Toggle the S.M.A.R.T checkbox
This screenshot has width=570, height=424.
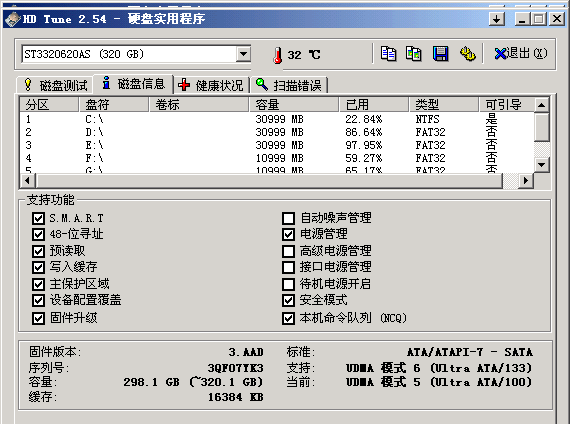pyautogui.click(x=39, y=218)
